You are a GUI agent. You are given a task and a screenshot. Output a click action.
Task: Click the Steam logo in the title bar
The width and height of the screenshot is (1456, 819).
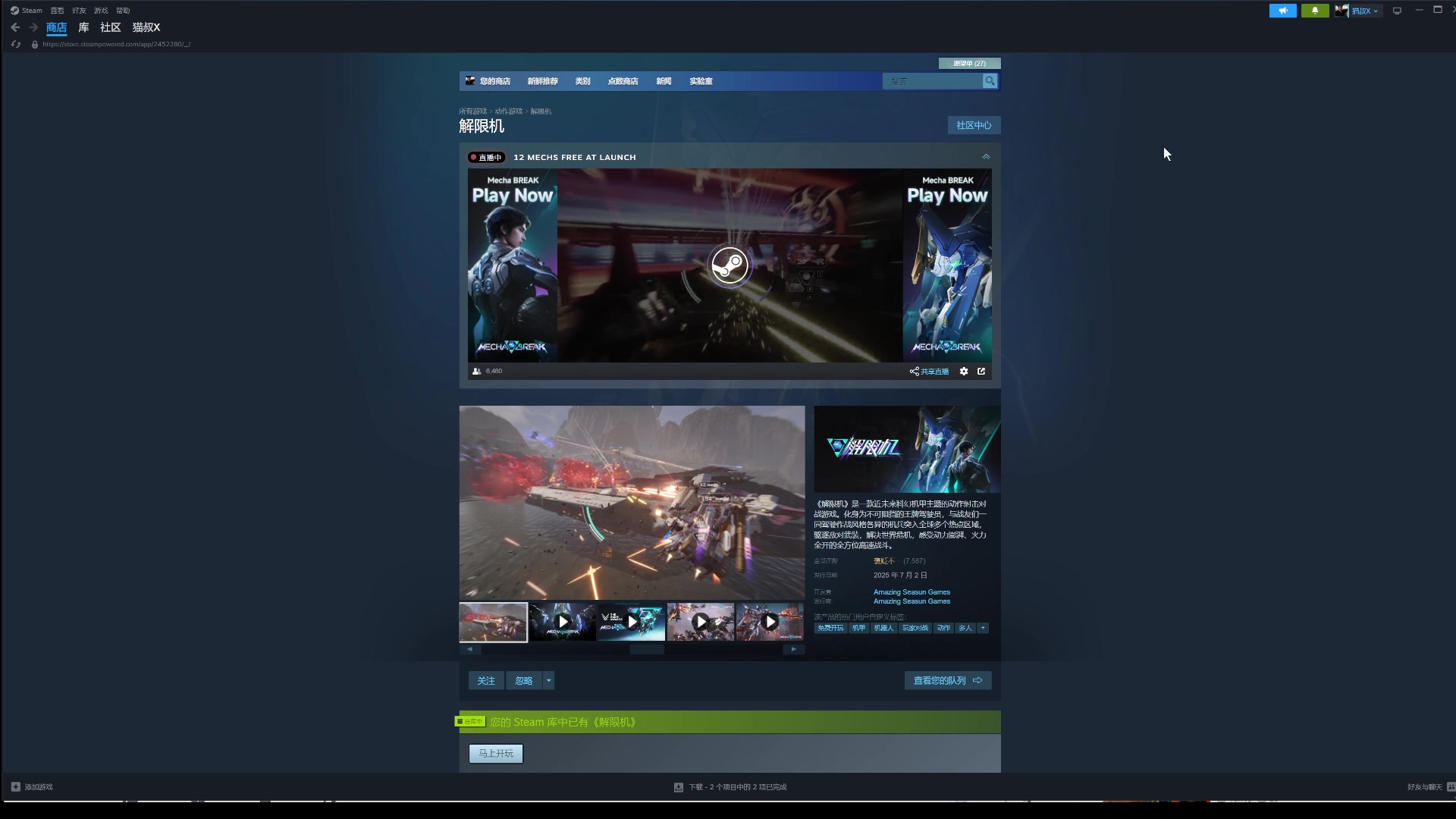click(14, 11)
